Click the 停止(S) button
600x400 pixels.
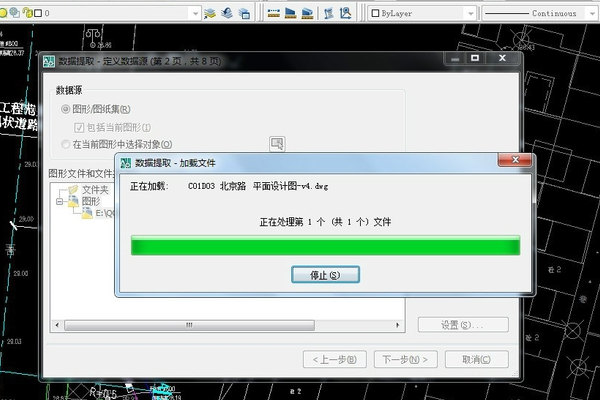coord(325,275)
